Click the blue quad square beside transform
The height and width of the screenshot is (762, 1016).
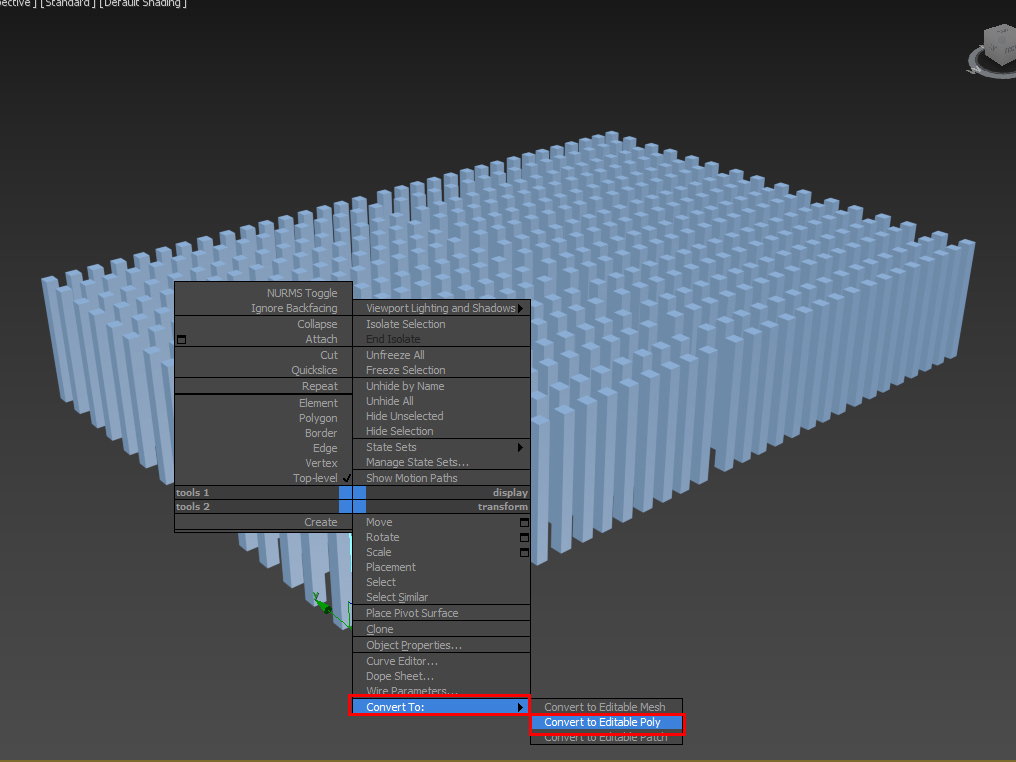click(x=360, y=506)
